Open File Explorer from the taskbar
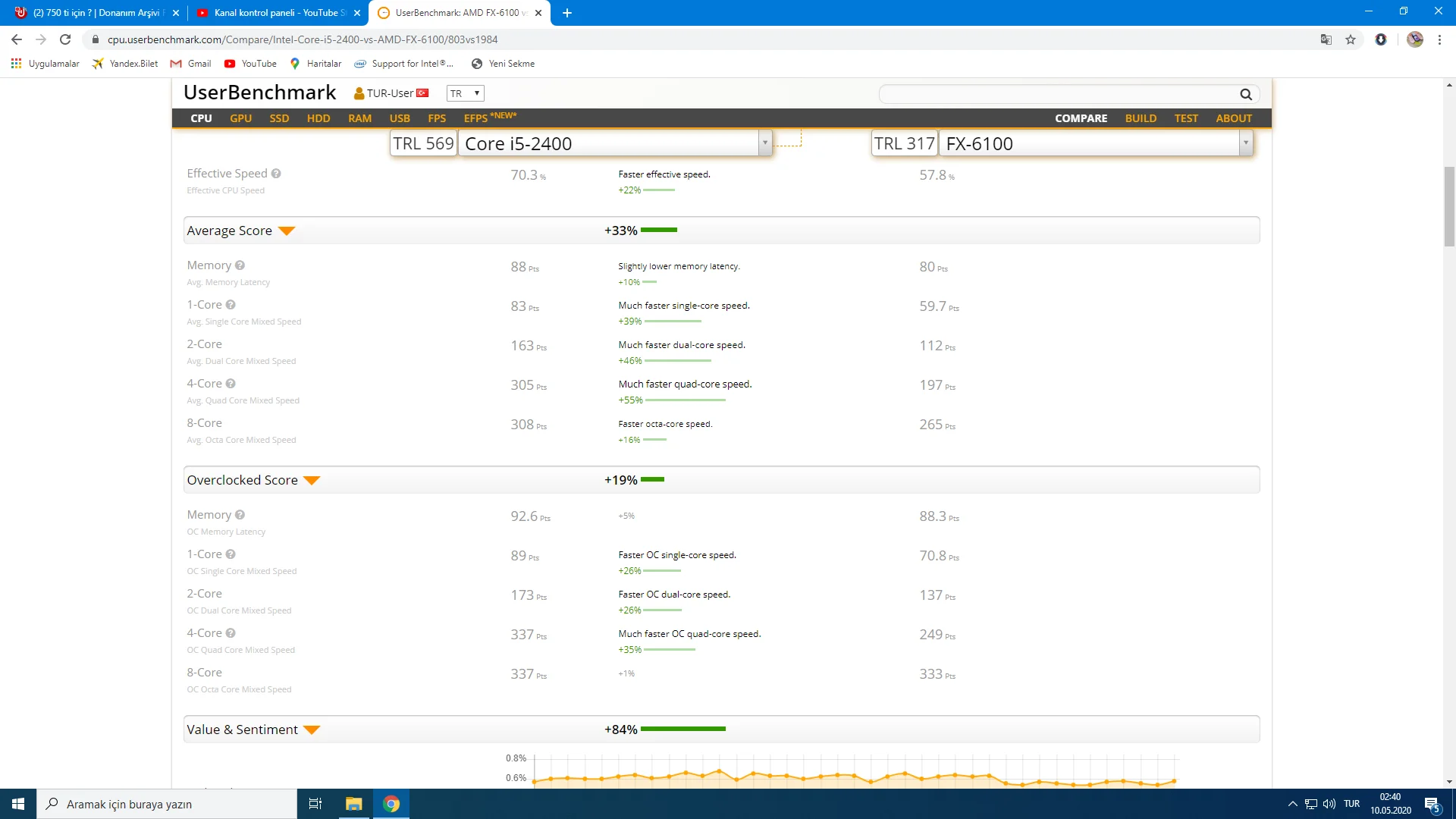 [353, 804]
